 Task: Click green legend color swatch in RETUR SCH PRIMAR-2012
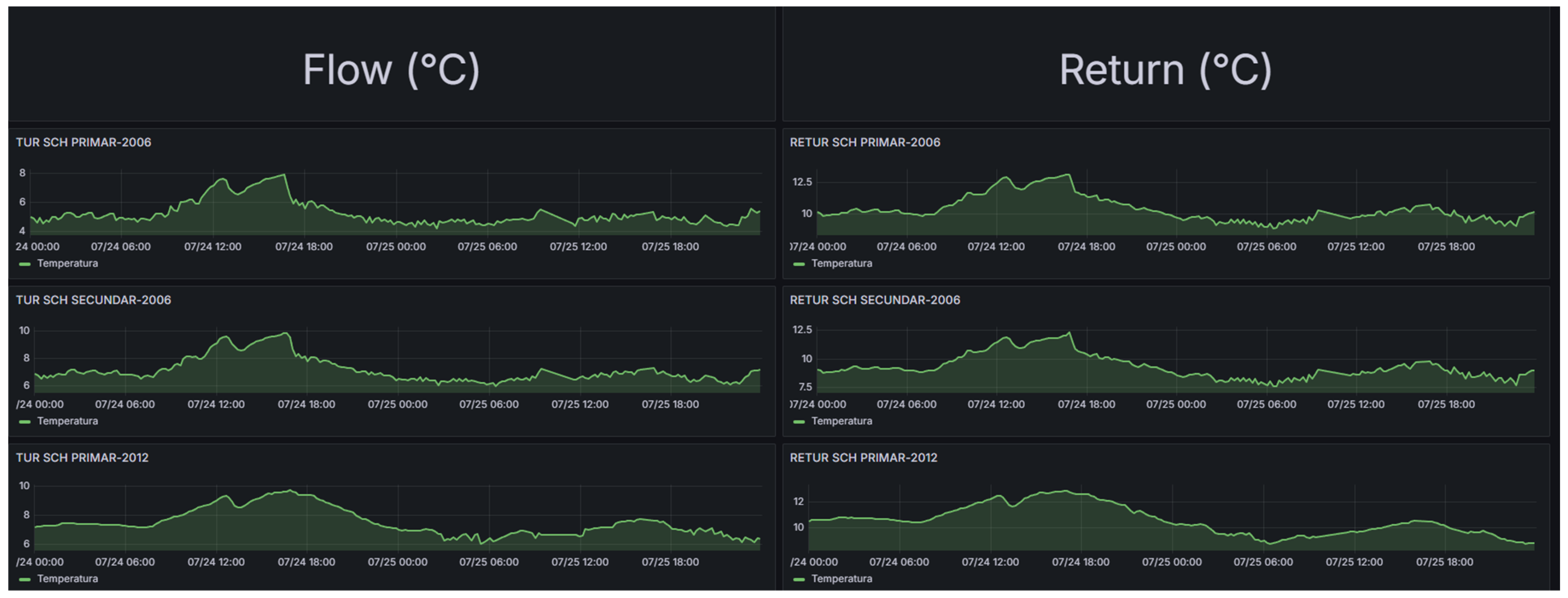tap(799, 580)
